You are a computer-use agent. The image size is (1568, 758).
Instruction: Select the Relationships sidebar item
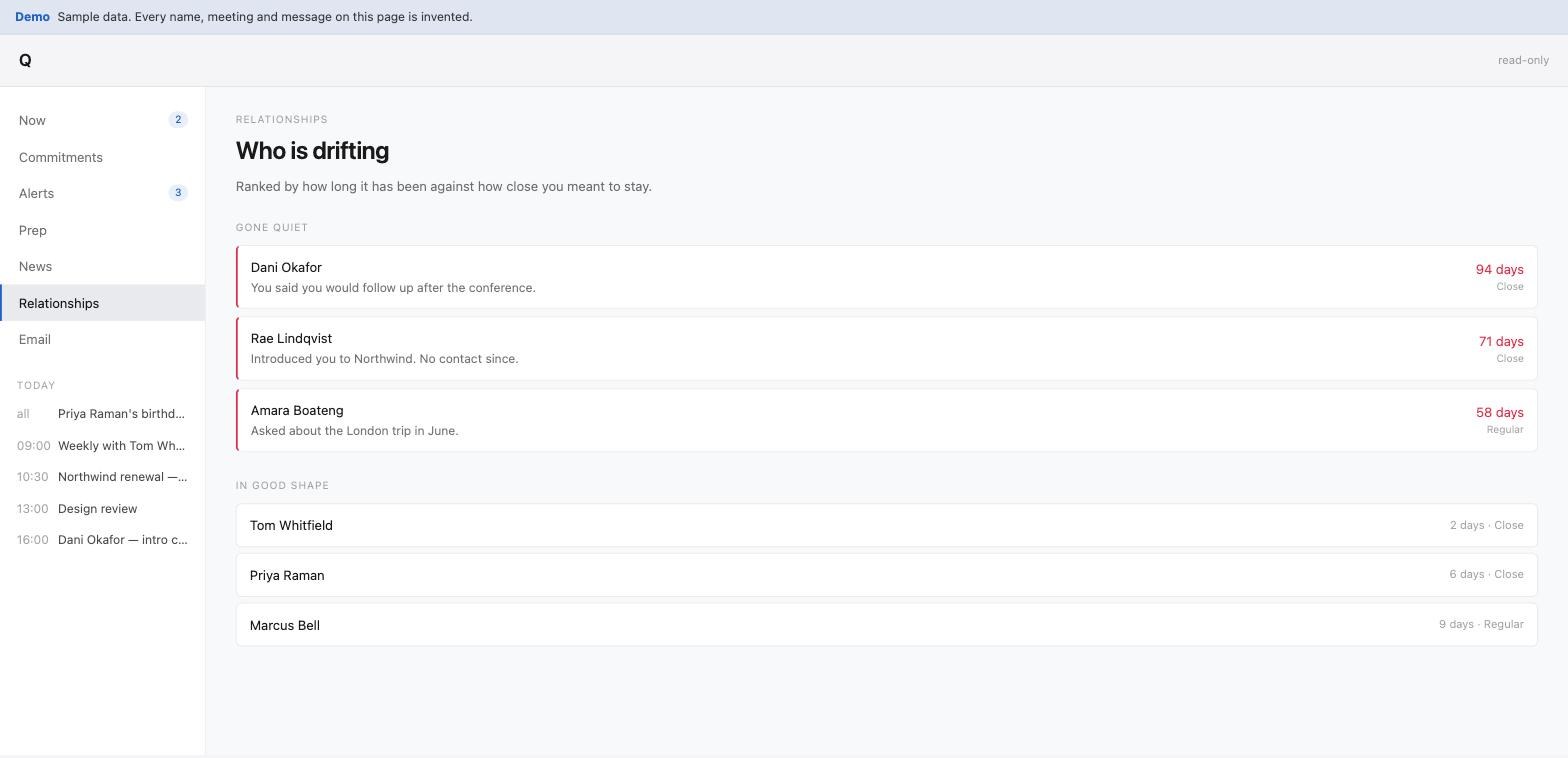(102, 303)
